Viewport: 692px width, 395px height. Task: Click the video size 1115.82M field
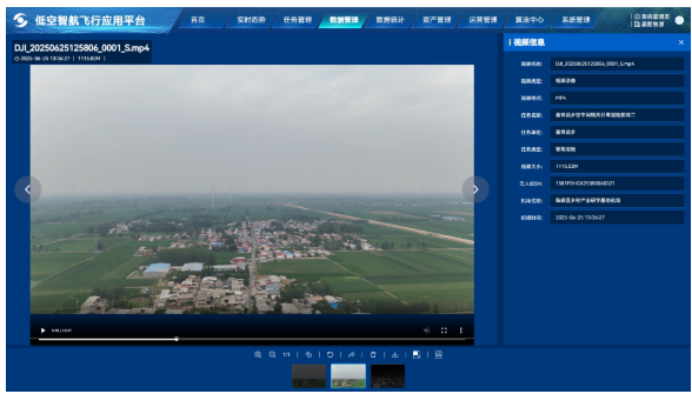tap(617, 166)
